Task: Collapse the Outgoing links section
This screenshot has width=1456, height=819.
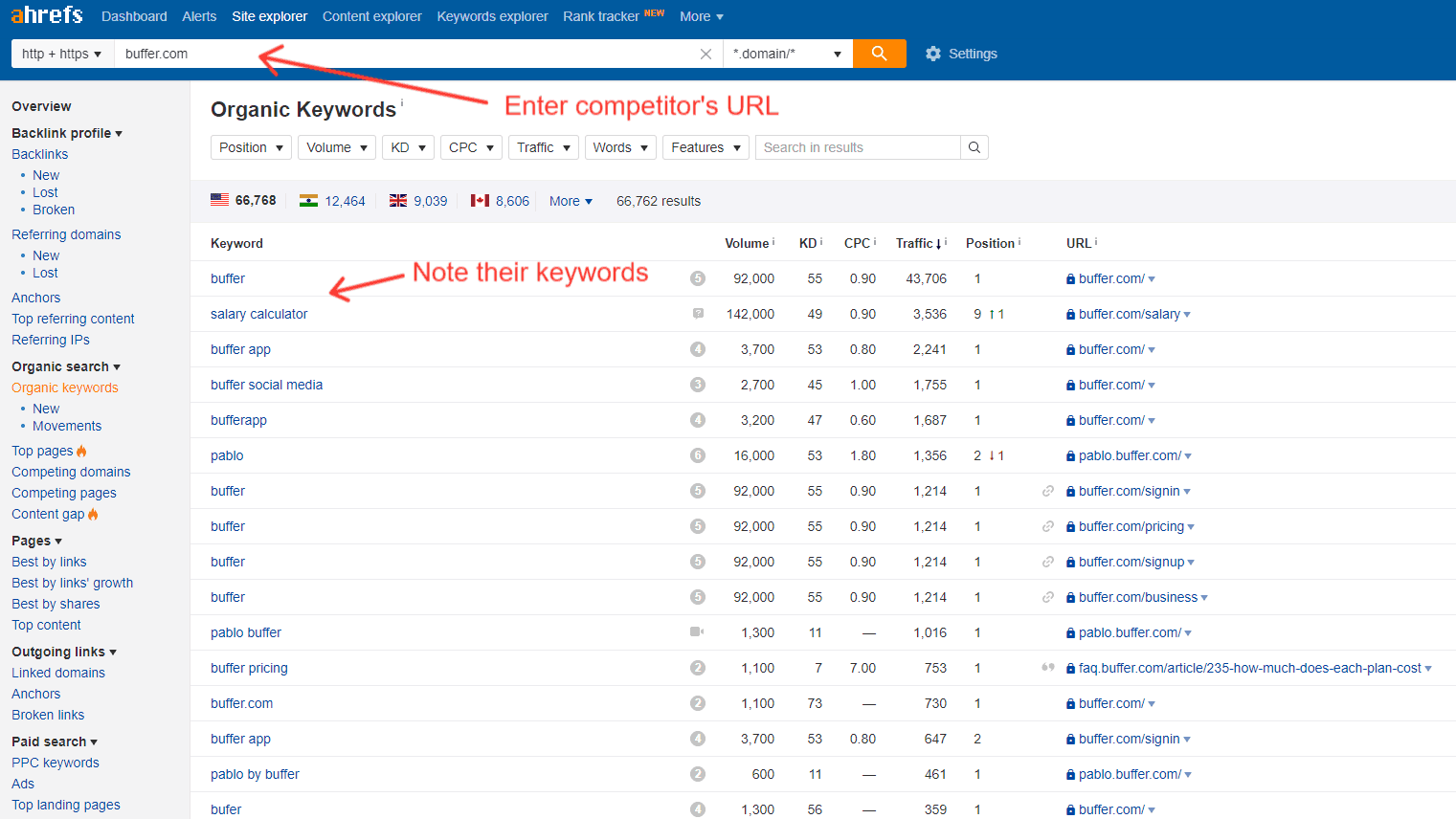Action: click(x=64, y=652)
